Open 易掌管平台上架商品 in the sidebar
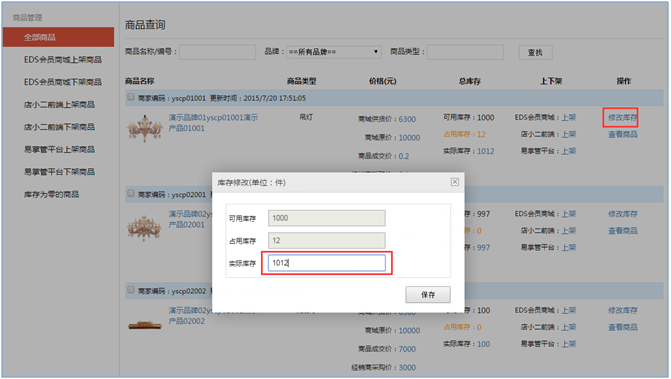This screenshot has height=379, width=671. [x=59, y=149]
